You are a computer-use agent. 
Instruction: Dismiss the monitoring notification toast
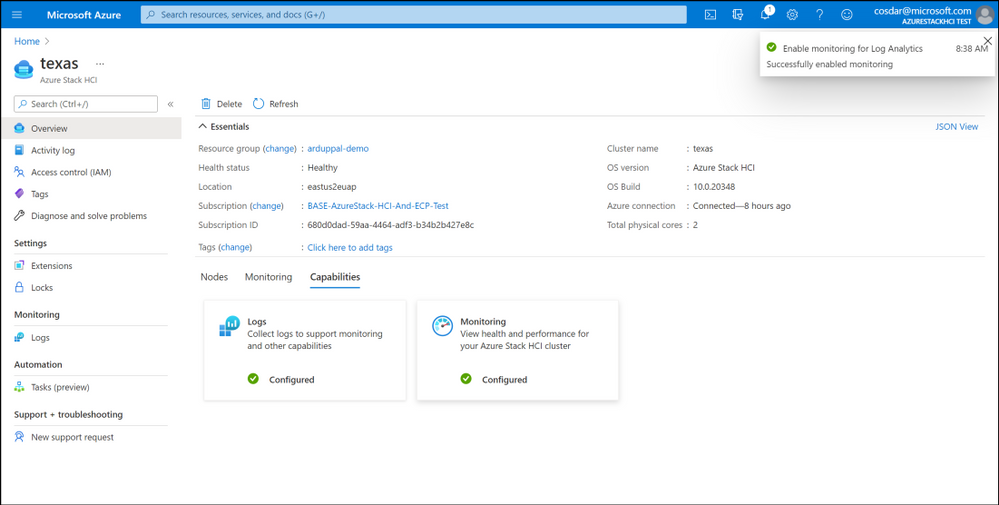tap(988, 41)
